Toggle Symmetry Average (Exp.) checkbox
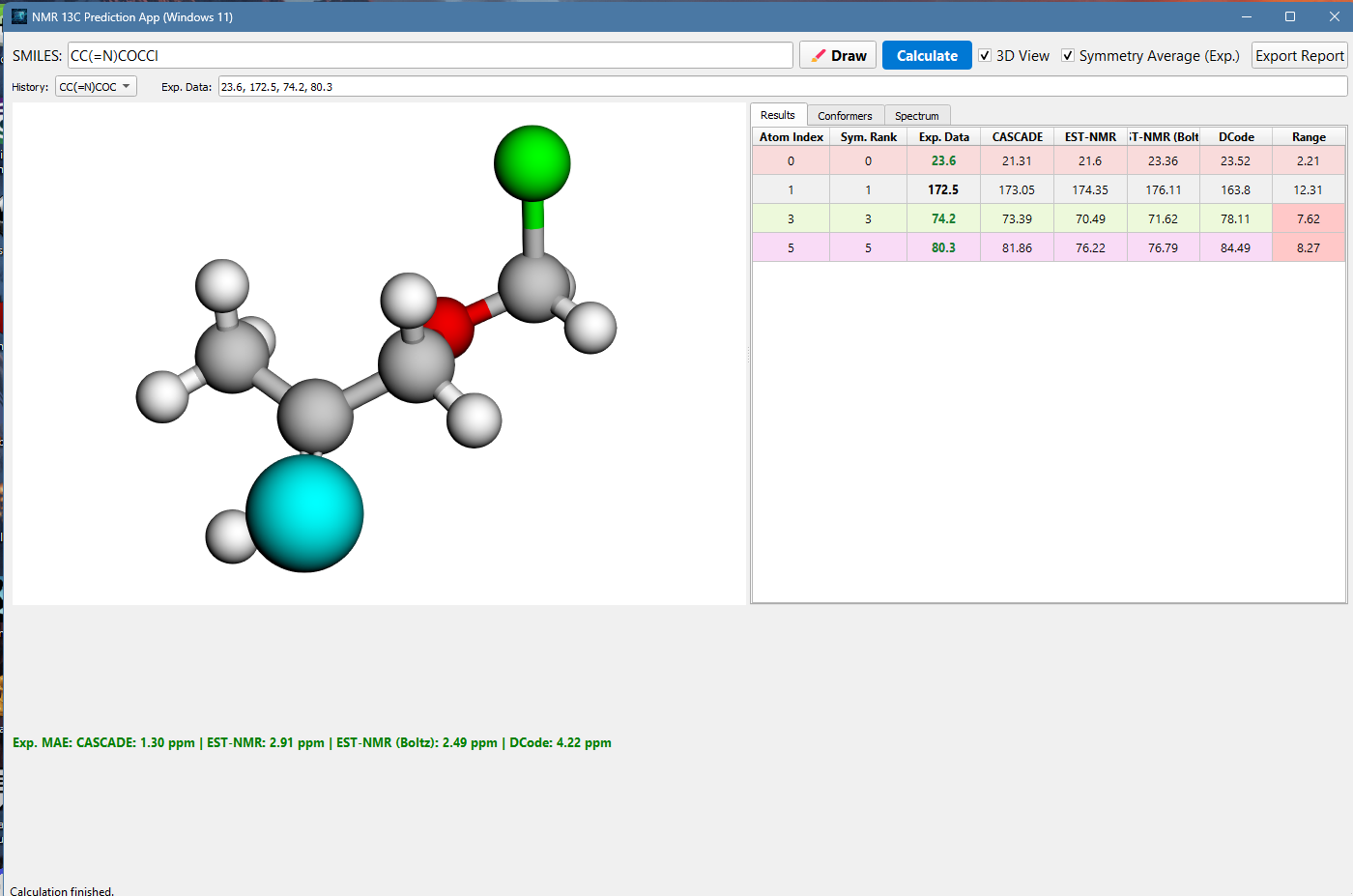The height and width of the screenshot is (896, 1353). click(x=1068, y=55)
